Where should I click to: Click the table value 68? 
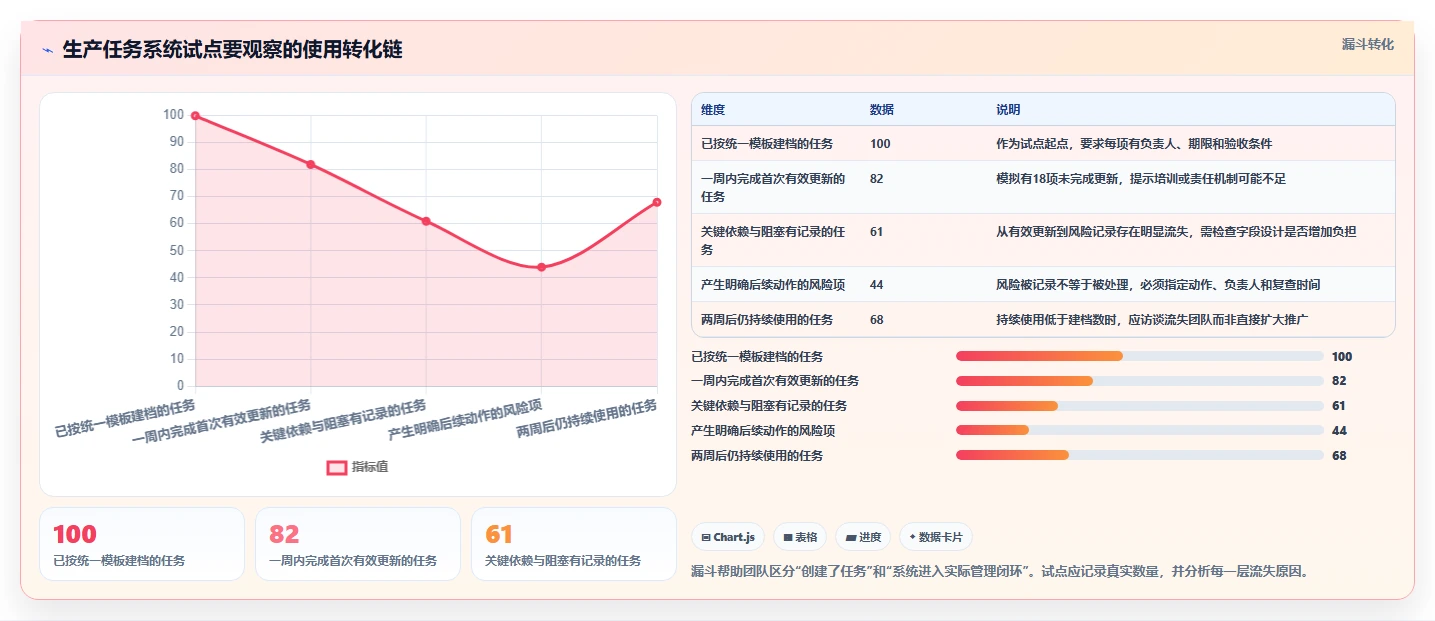[877, 320]
